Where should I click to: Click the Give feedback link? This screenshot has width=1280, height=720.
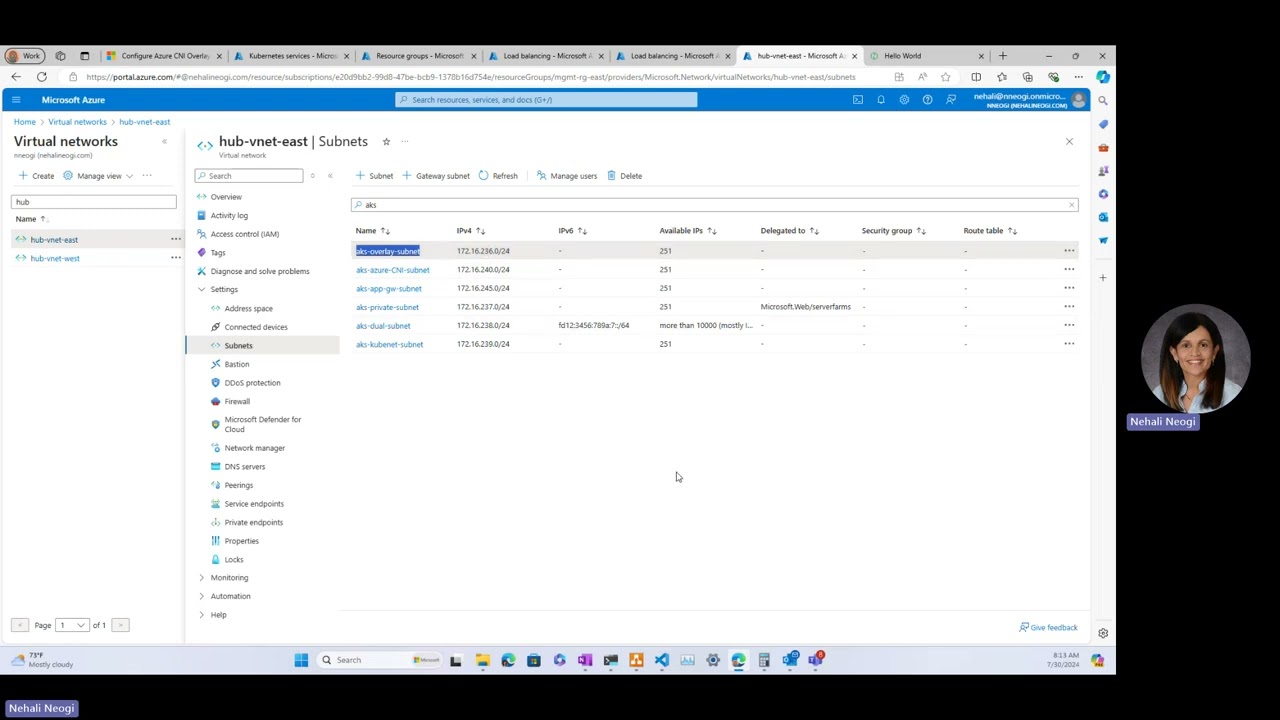click(1049, 628)
